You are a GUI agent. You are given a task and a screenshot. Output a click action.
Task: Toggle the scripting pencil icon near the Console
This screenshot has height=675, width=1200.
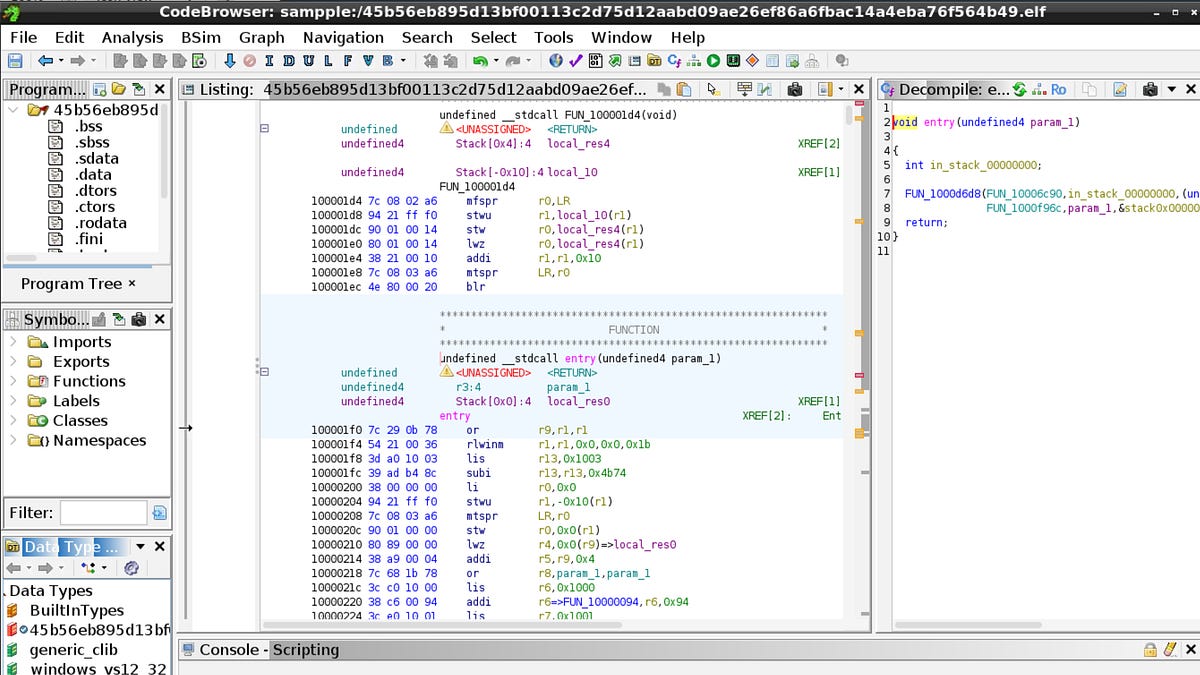[x=1168, y=649]
